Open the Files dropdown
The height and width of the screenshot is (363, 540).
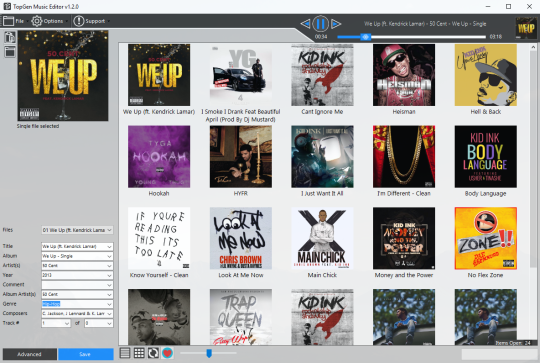(110, 230)
